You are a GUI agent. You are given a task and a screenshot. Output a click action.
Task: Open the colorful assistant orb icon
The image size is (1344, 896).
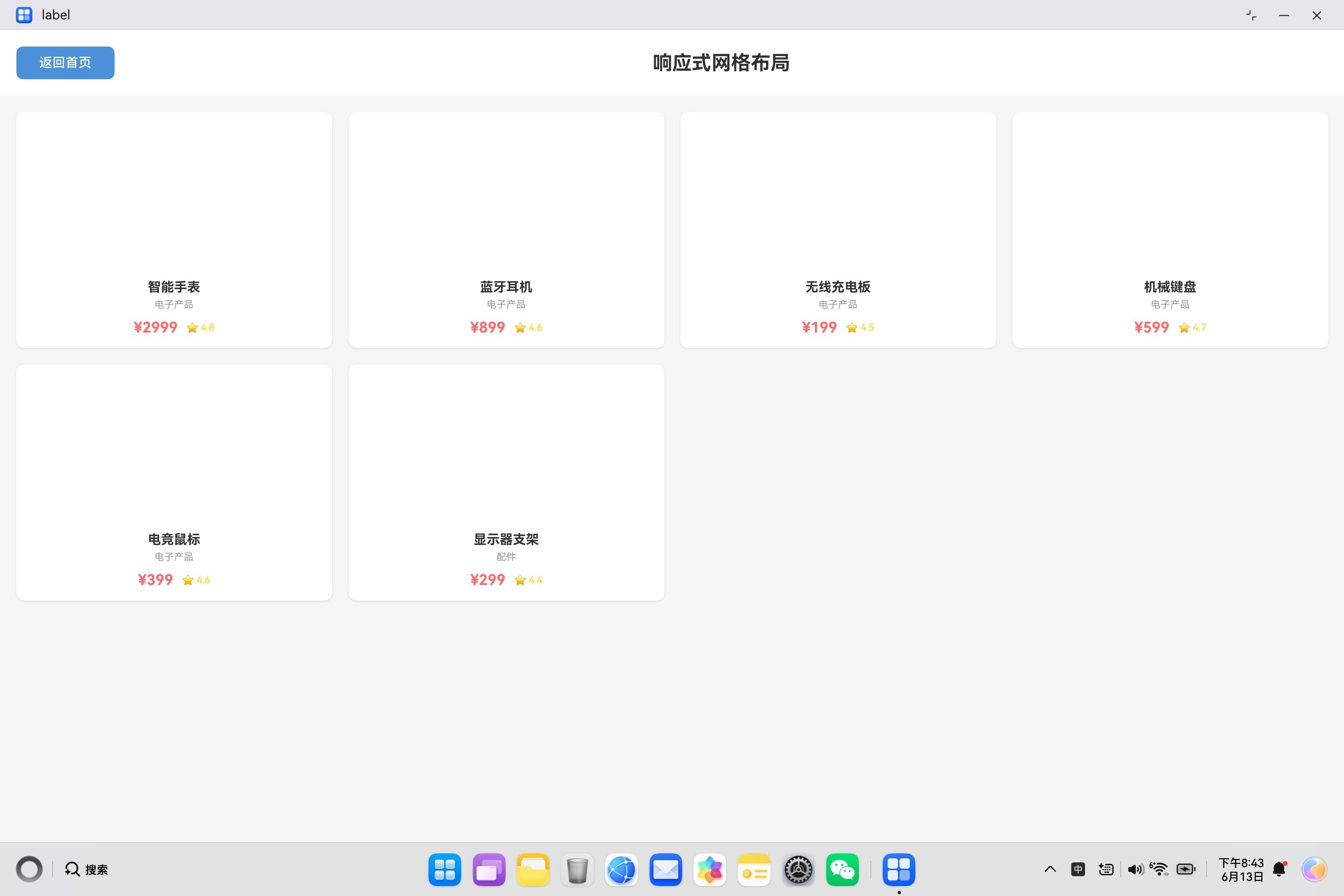[x=1314, y=870]
